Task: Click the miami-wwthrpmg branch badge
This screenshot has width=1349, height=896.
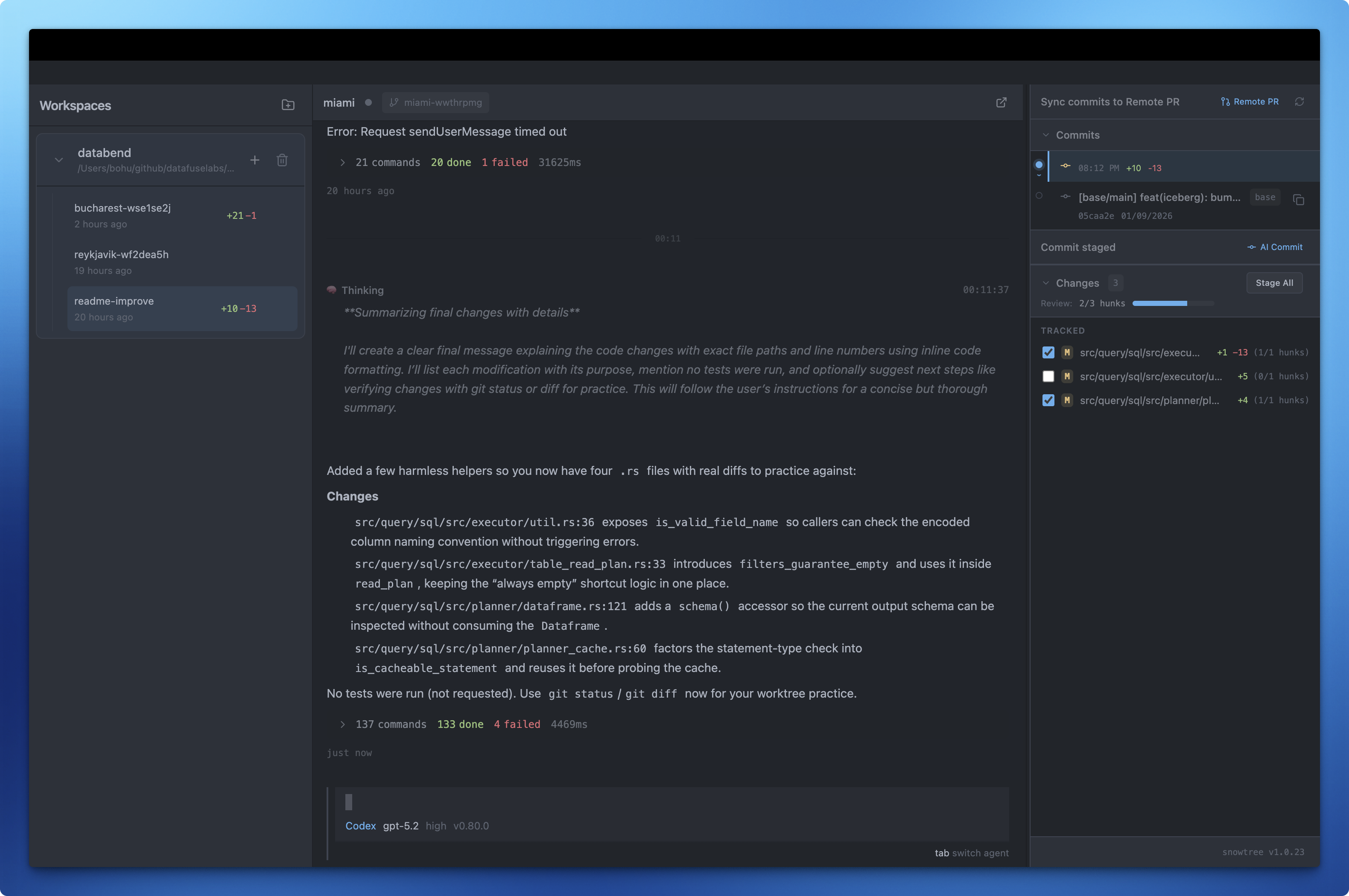Action: [x=435, y=102]
